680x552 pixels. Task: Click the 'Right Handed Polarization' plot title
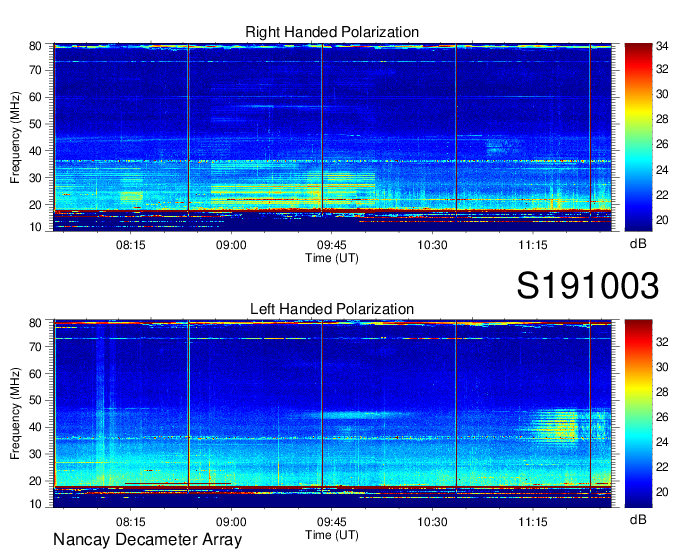(x=332, y=32)
